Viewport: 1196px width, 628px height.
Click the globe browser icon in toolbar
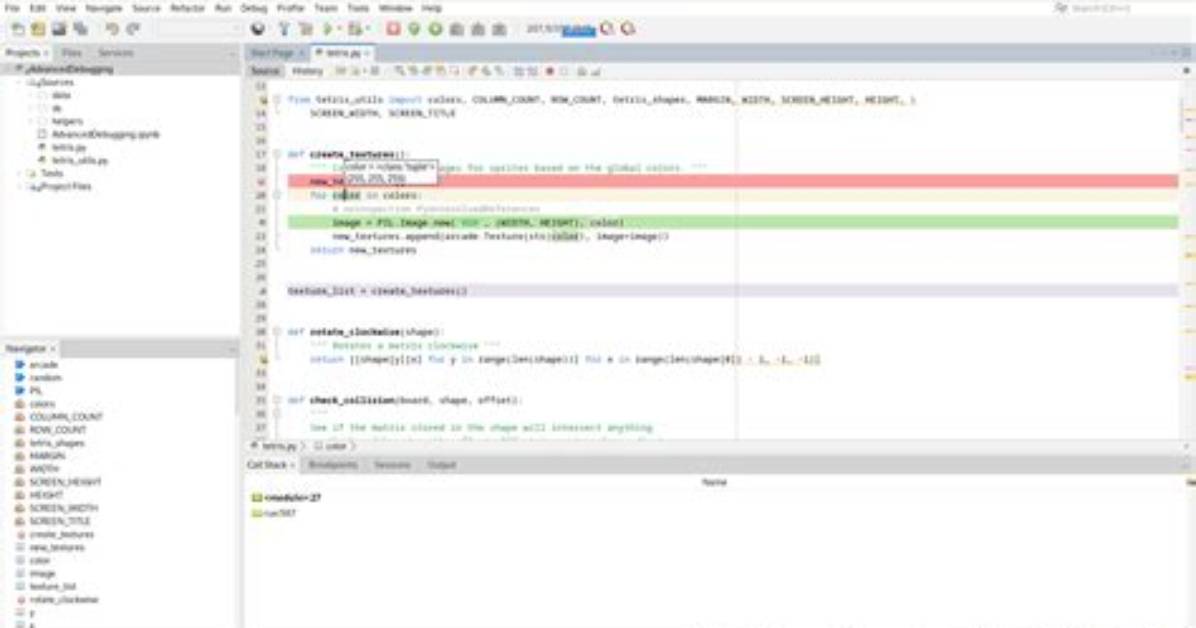click(x=258, y=29)
